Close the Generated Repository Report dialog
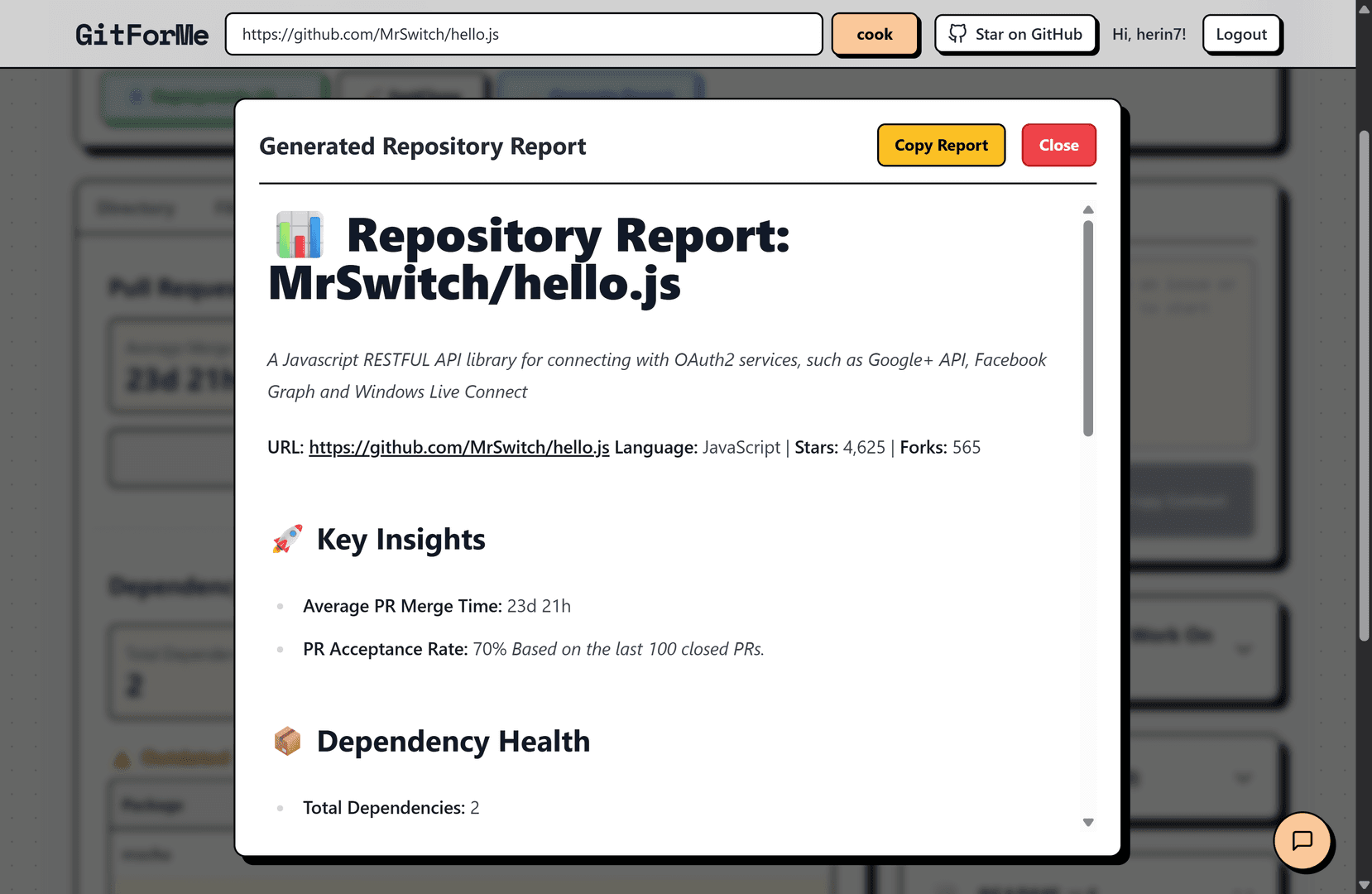 [x=1058, y=146]
